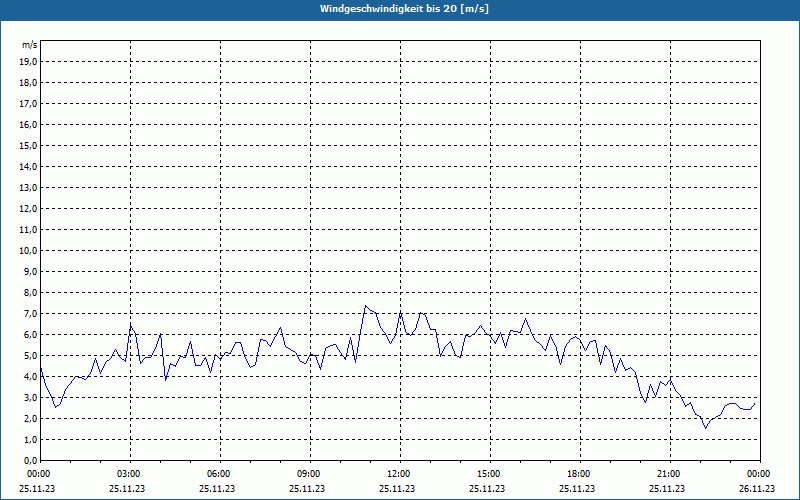Click the y-axis label '4,0'
Viewport: 800px width, 500px height.
32,377
